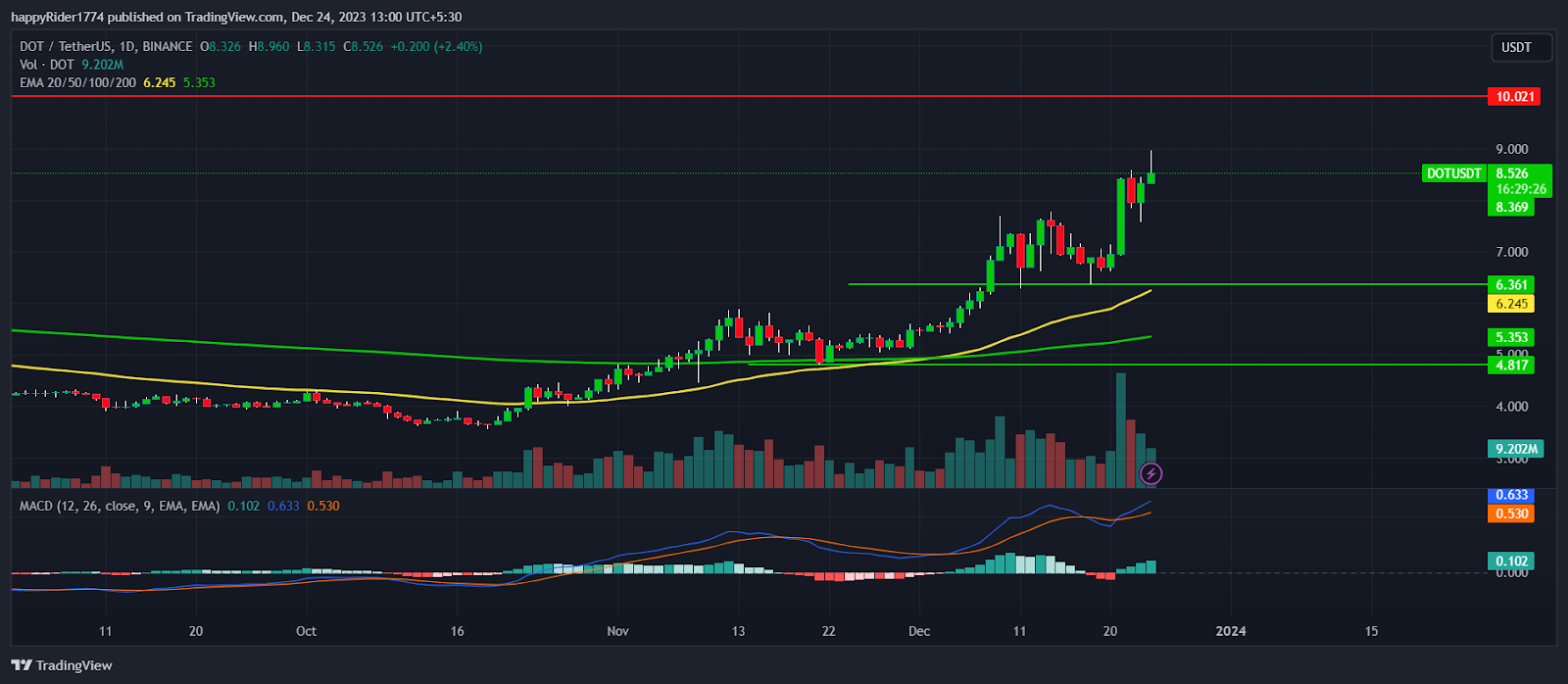Click the Nov label on the time axis
Screen dimensions: 1568x684
(617, 631)
